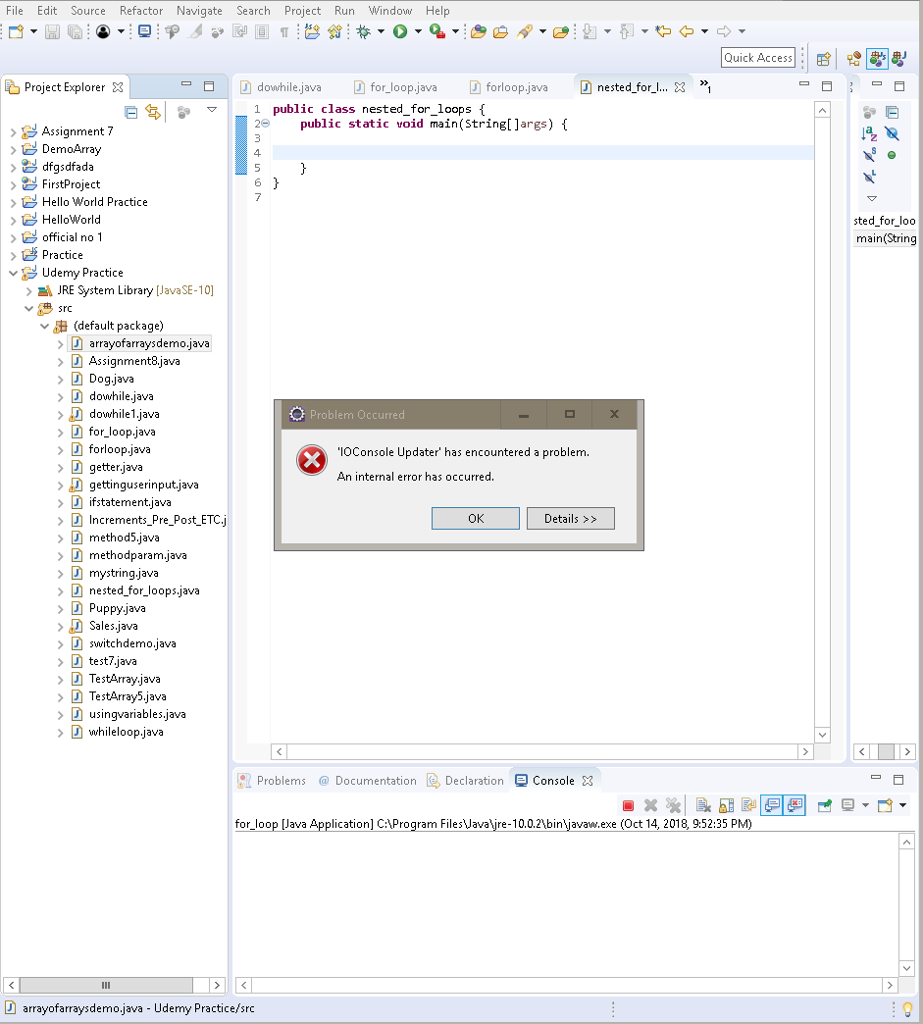The image size is (923, 1024).
Task: Toggle Sort alphabetically in Outline view
Action: (x=869, y=134)
